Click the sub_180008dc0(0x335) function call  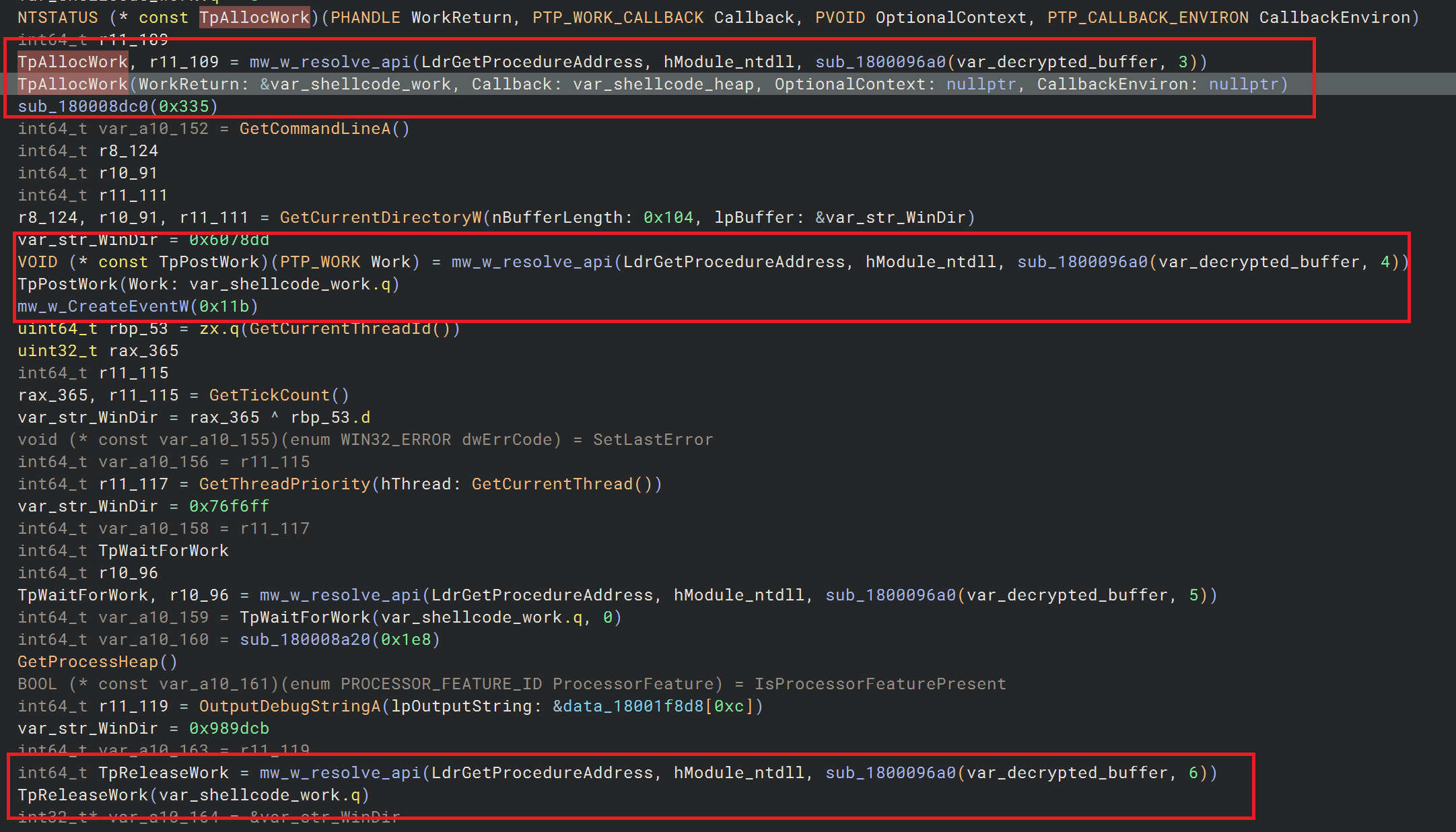(x=118, y=106)
